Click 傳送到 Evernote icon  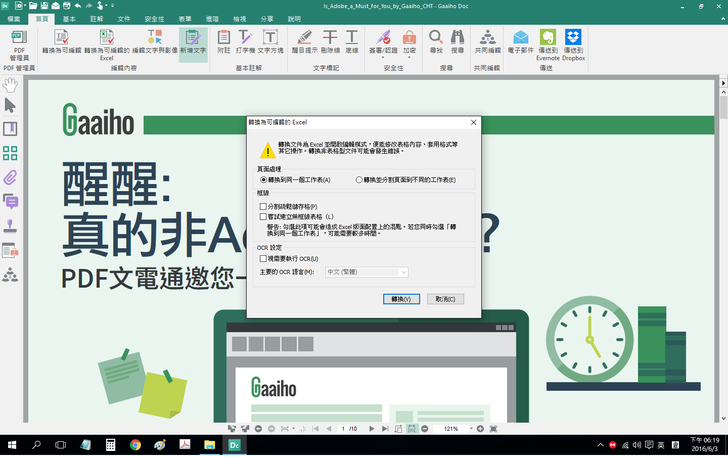coord(547,43)
